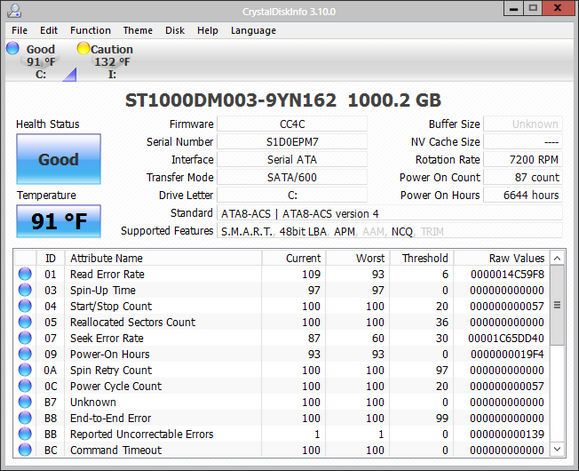The image size is (579, 471).
Task: Click the Good health status button
Action: [58, 159]
